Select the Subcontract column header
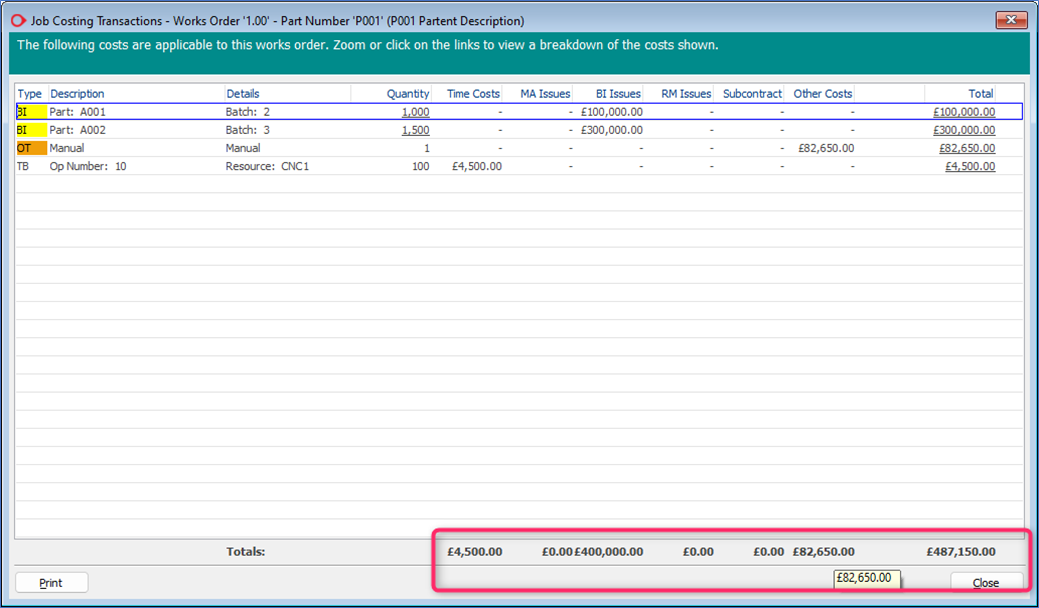This screenshot has height=608, width=1039. coord(752,93)
